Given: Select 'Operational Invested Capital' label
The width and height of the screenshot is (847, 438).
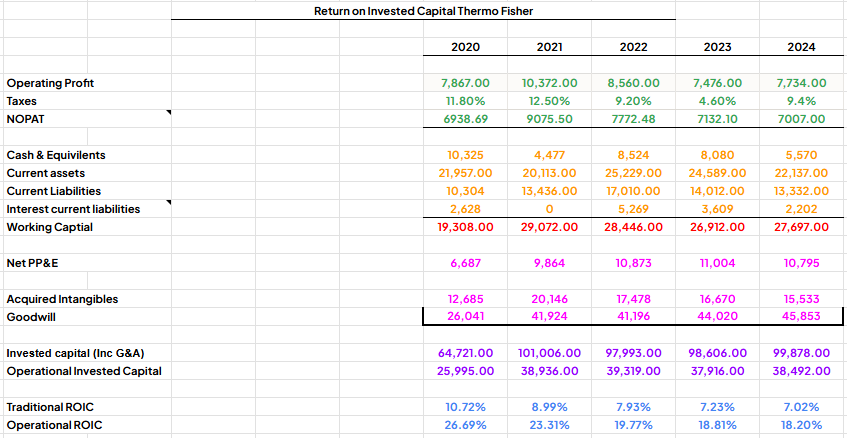Looking at the screenshot, I should tap(84, 371).
